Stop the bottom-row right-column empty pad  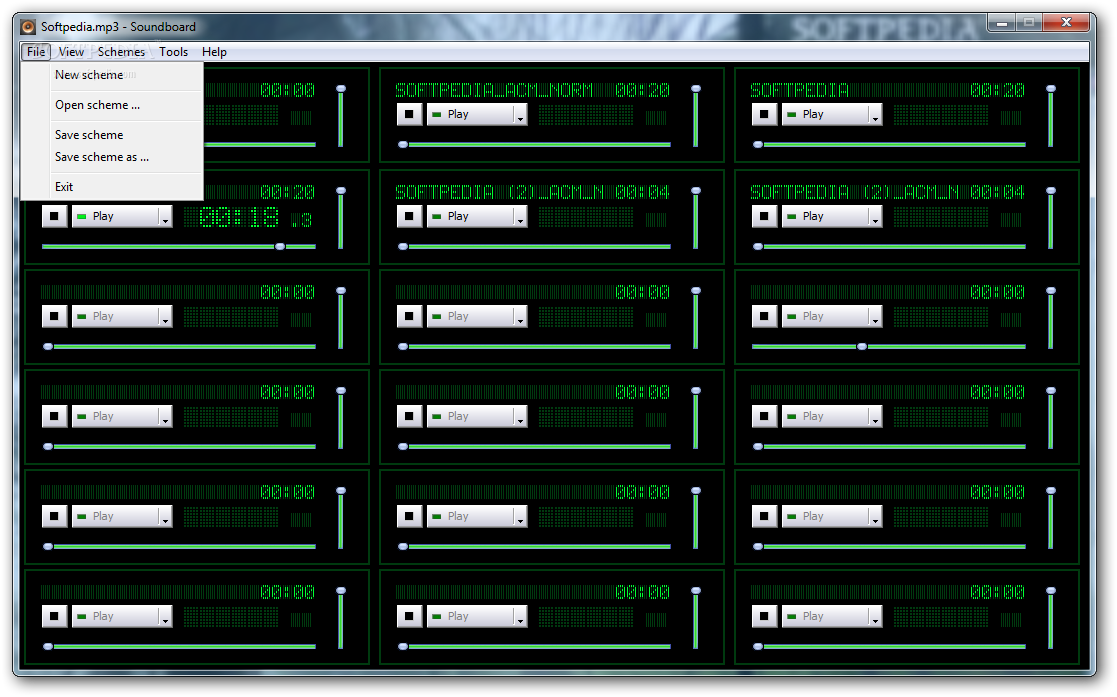pyautogui.click(x=764, y=616)
